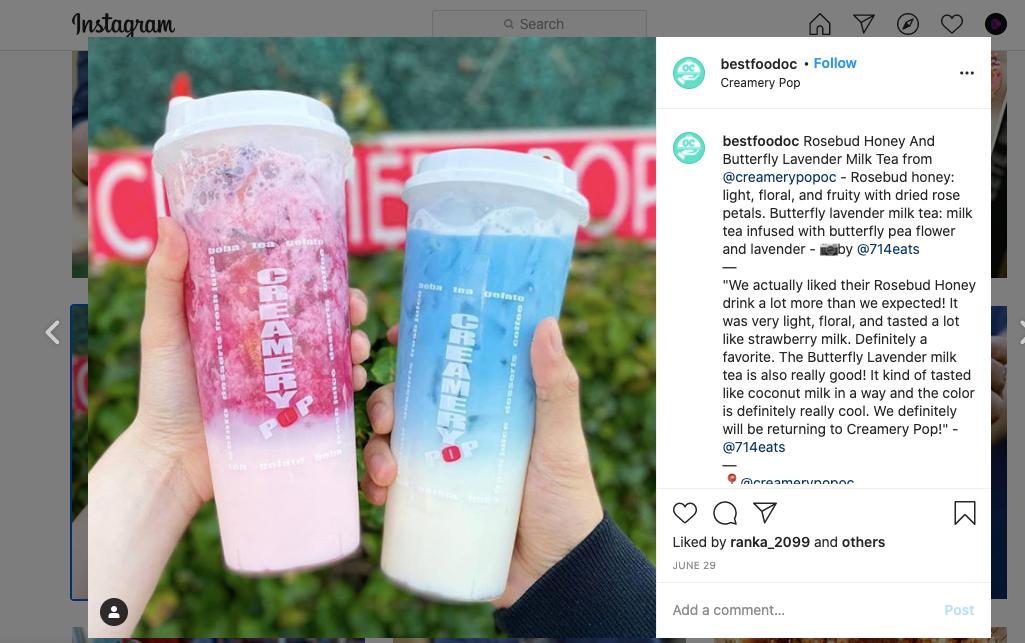Open @creamerypopoc profile link
The image size is (1025, 643).
779,177
